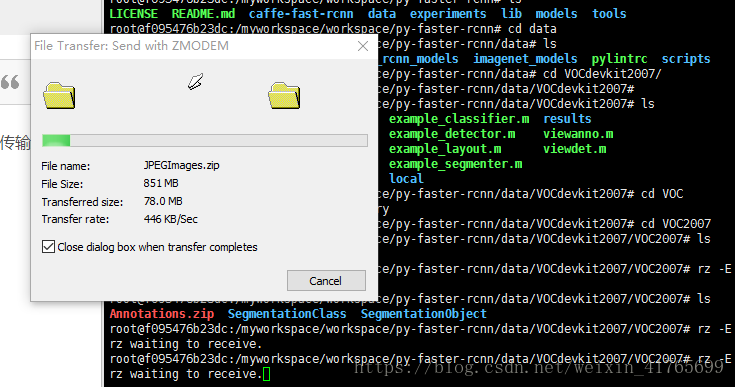Click example_detector.m in terminal listing
735x387 pixels.
coord(452,134)
